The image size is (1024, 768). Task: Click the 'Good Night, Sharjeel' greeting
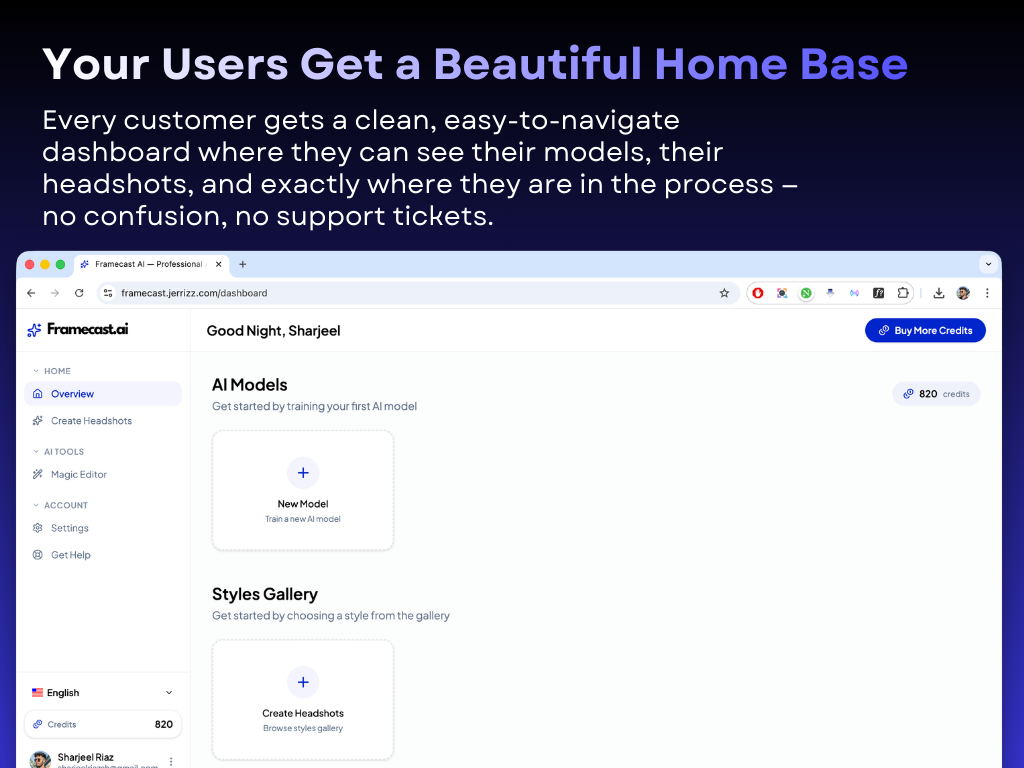pyautogui.click(x=274, y=330)
